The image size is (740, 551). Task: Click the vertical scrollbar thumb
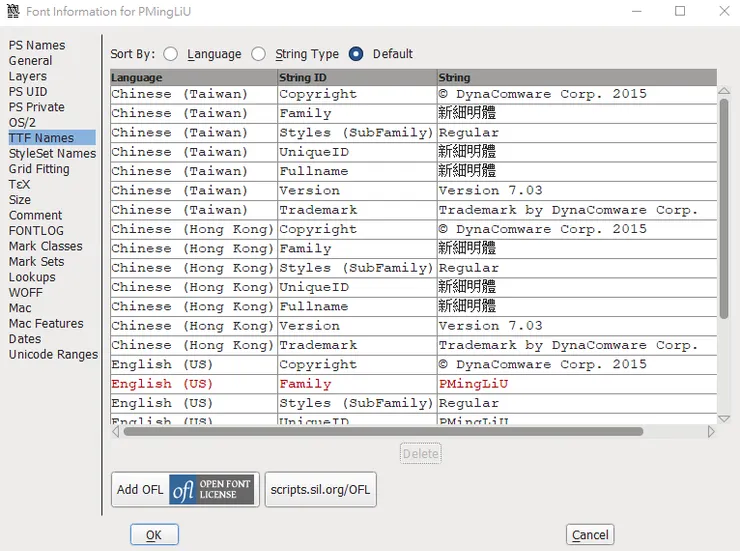(x=723, y=209)
